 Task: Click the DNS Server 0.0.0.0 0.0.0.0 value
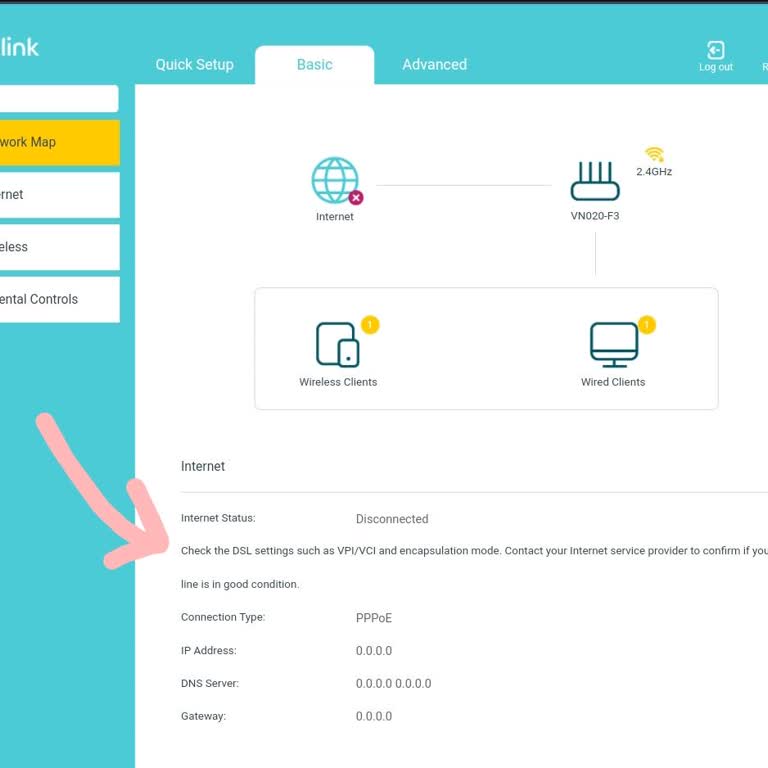coord(393,684)
